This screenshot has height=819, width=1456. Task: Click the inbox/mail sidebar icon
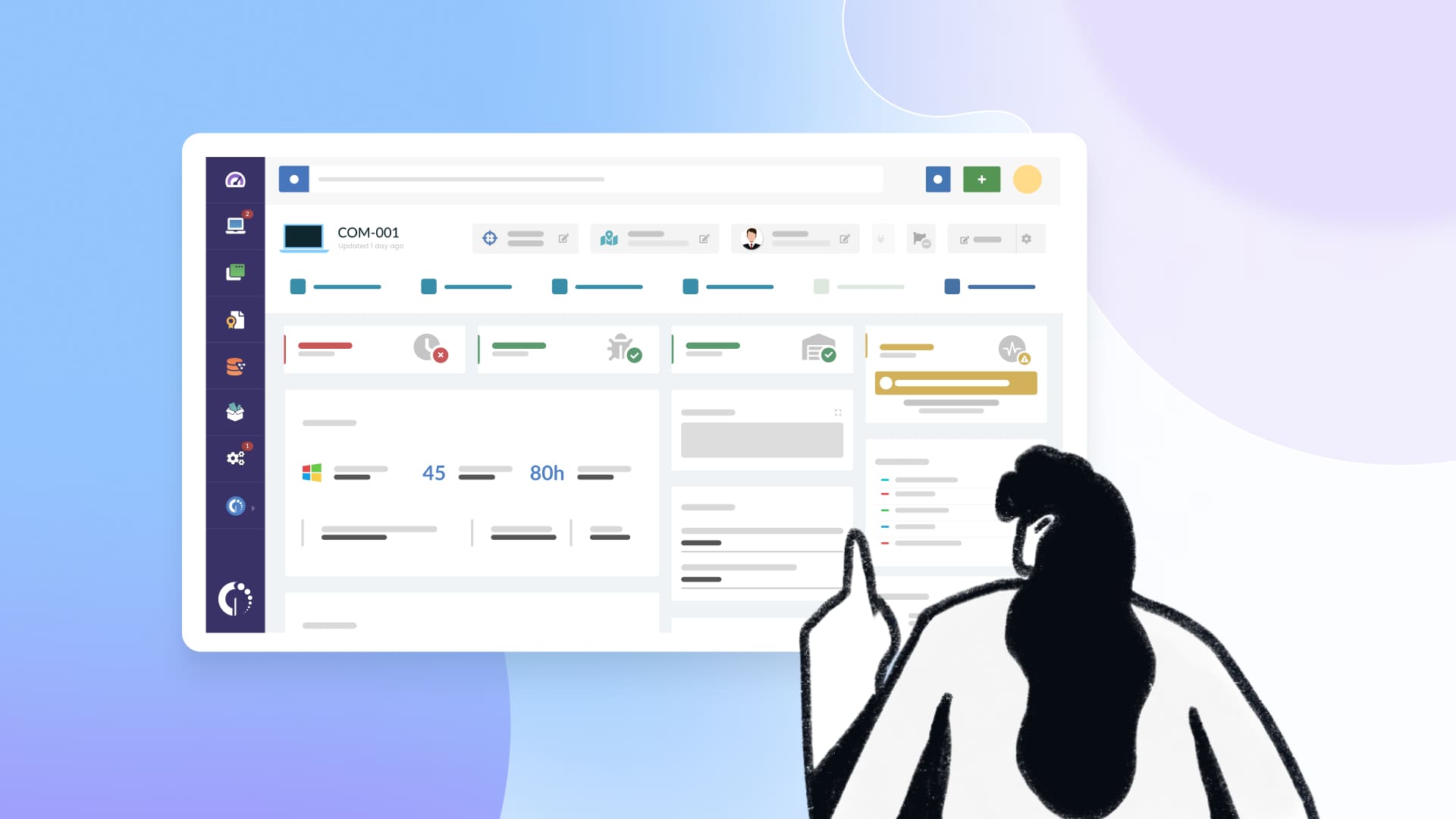(x=234, y=412)
